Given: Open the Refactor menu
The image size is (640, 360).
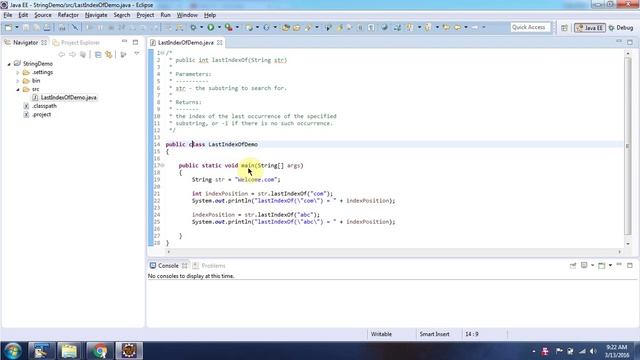Looking at the screenshot, I should (68, 15).
